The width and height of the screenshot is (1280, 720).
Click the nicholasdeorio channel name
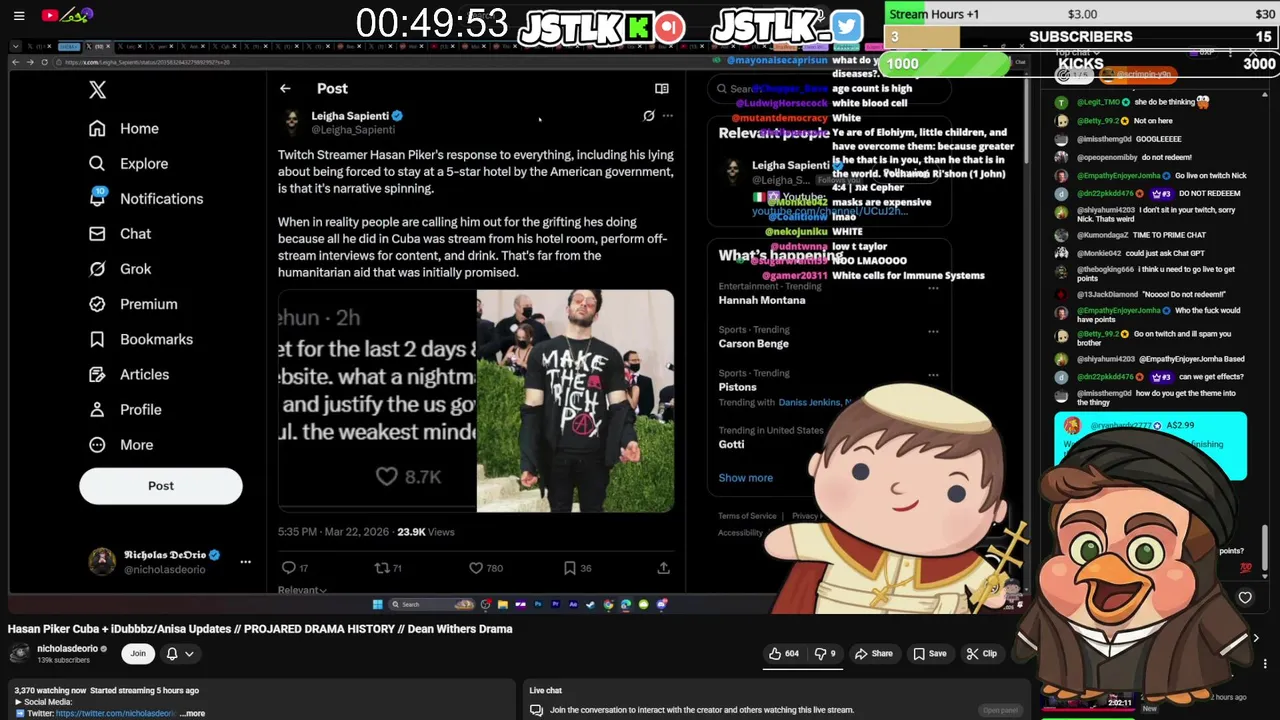67,649
